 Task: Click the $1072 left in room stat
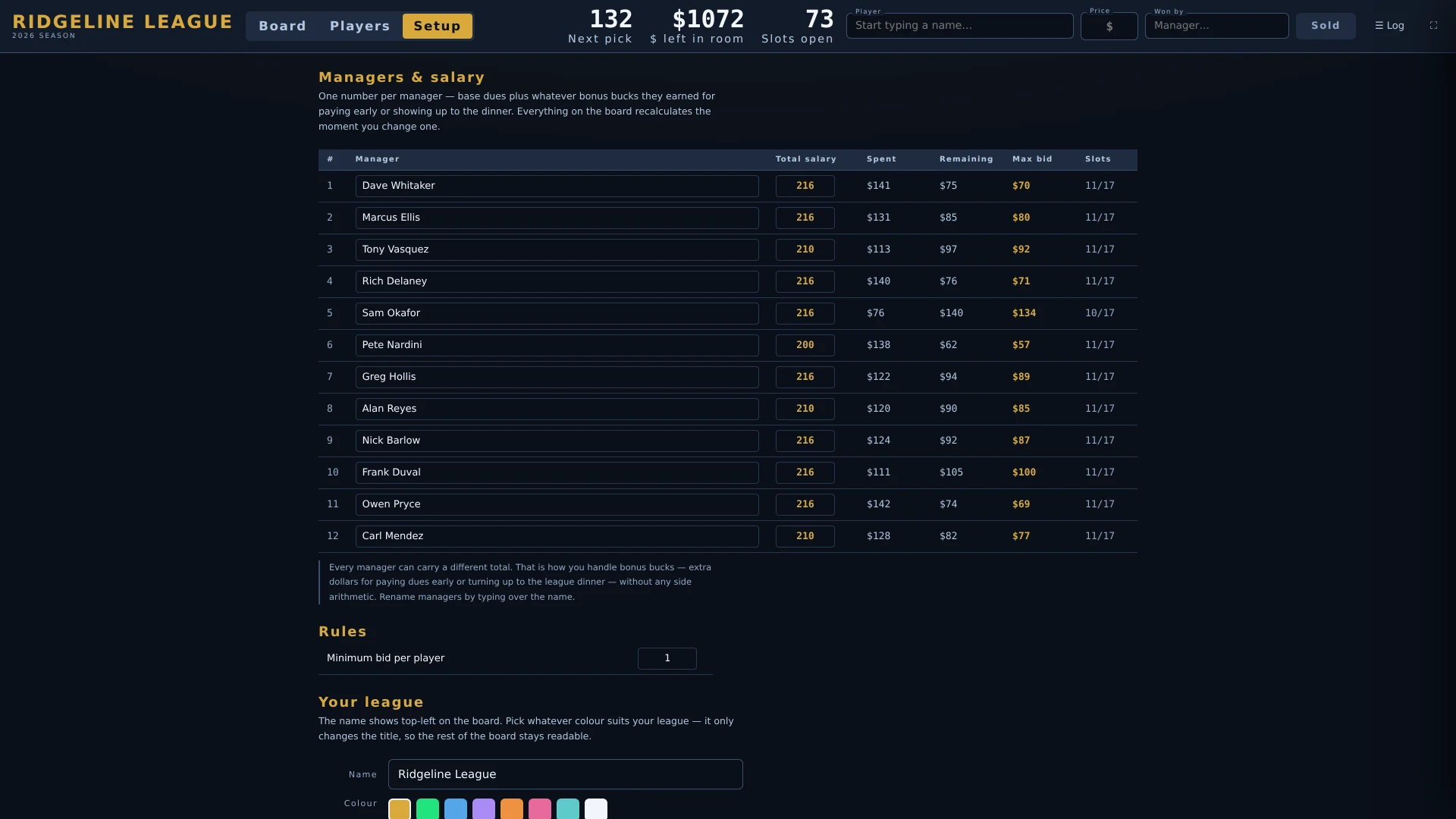tap(697, 26)
